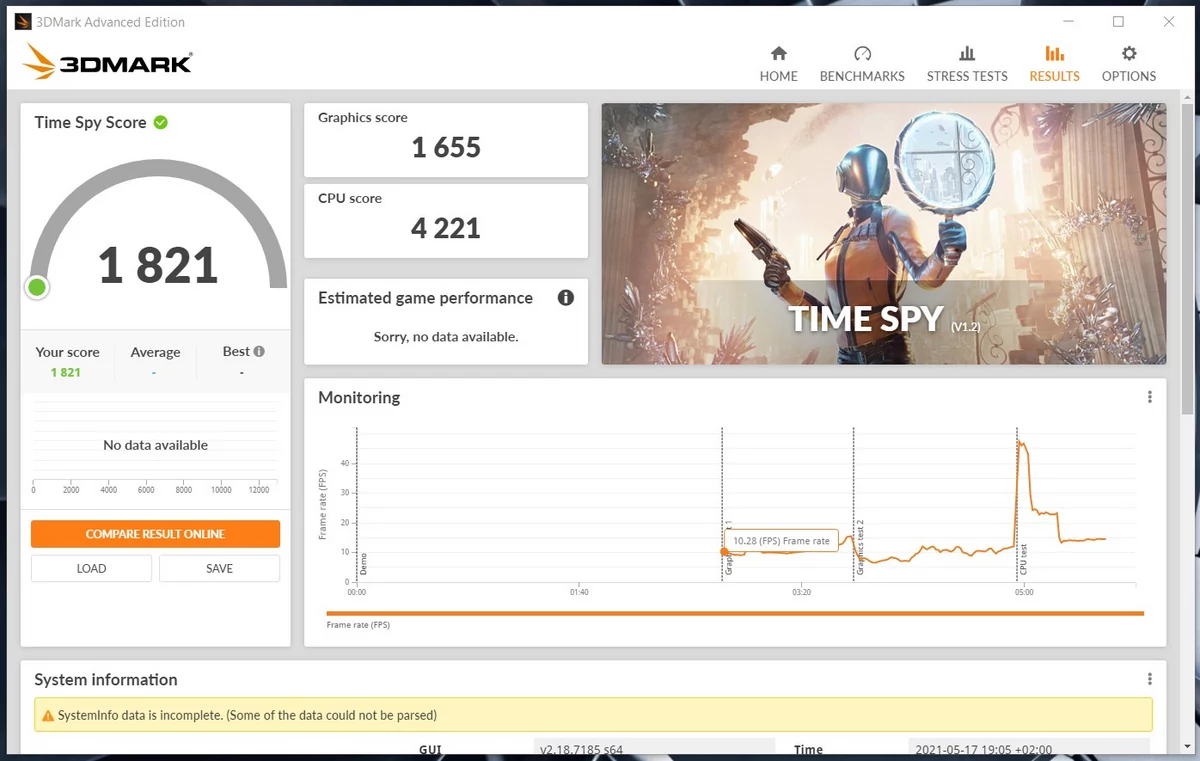The width and height of the screenshot is (1200, 761).
Task: Click the big 1 821 gauge score
Action: pyautogui.click(x=158, y=265)
